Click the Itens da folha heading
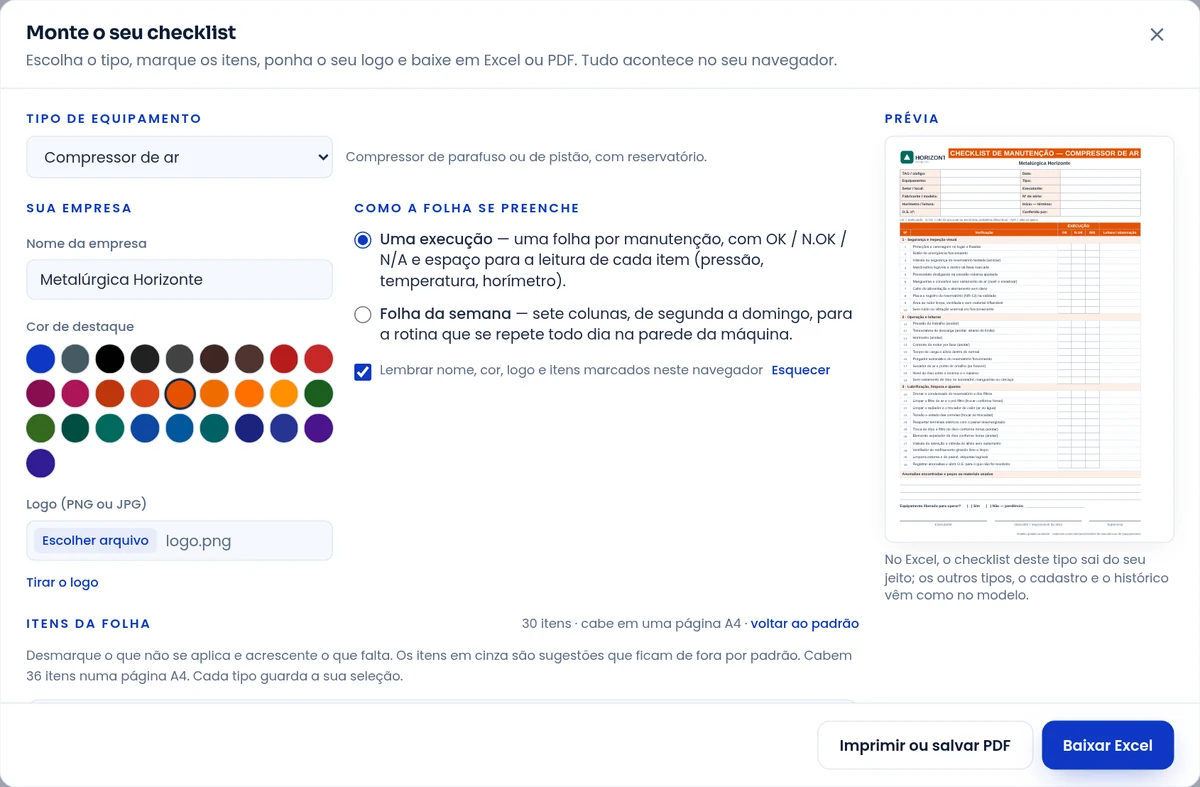 tap(88, 624)
